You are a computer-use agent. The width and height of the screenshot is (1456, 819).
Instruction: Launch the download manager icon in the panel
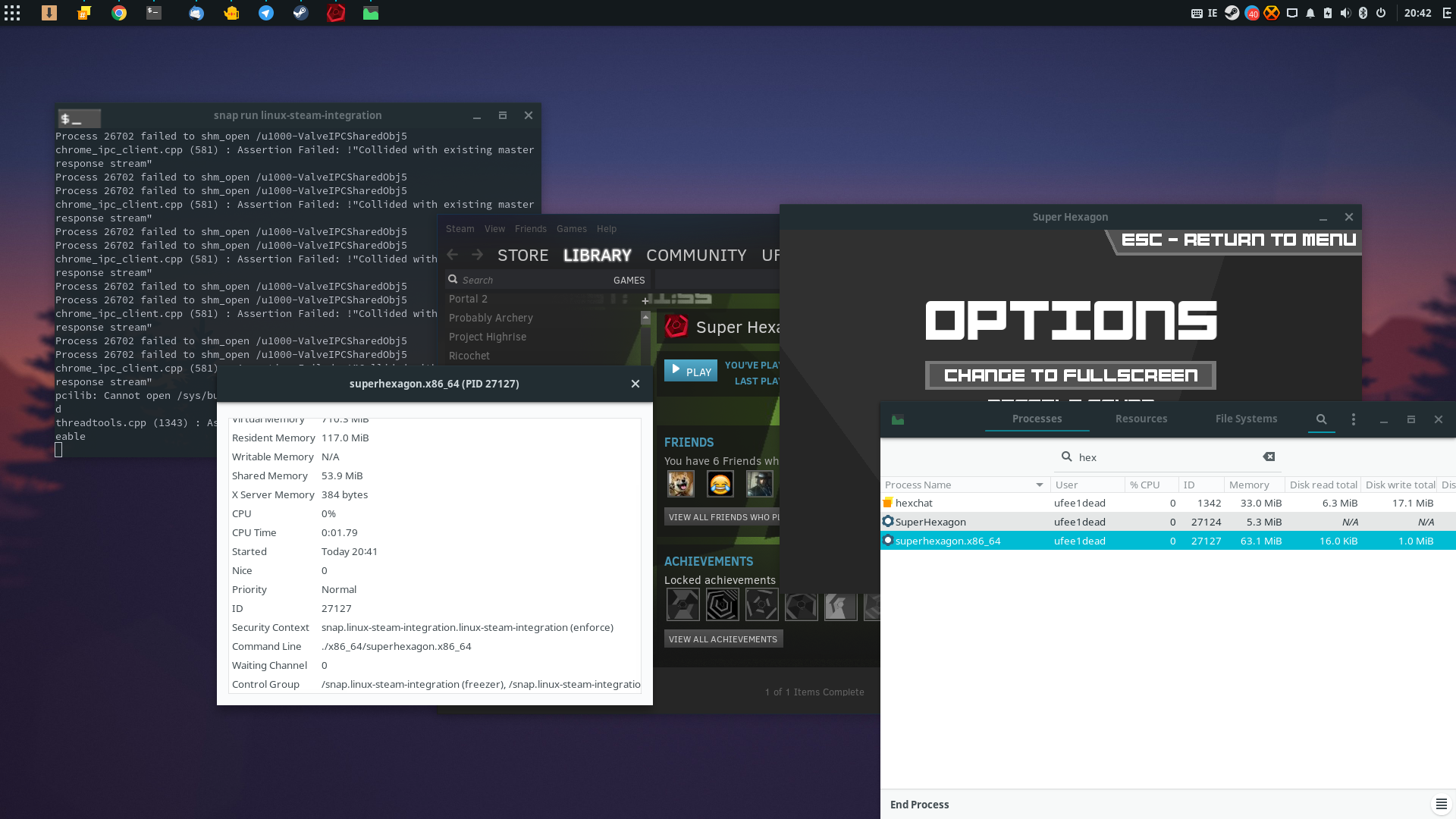coord(49,13)
